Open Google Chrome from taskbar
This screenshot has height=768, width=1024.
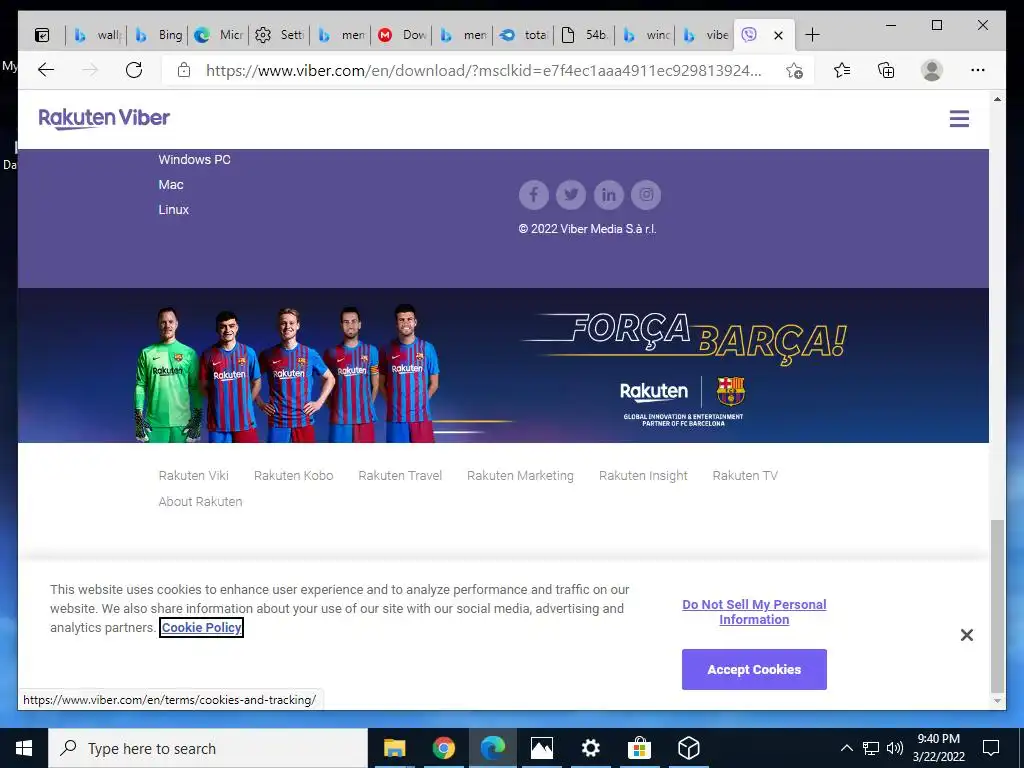click(x=443, y=748)
